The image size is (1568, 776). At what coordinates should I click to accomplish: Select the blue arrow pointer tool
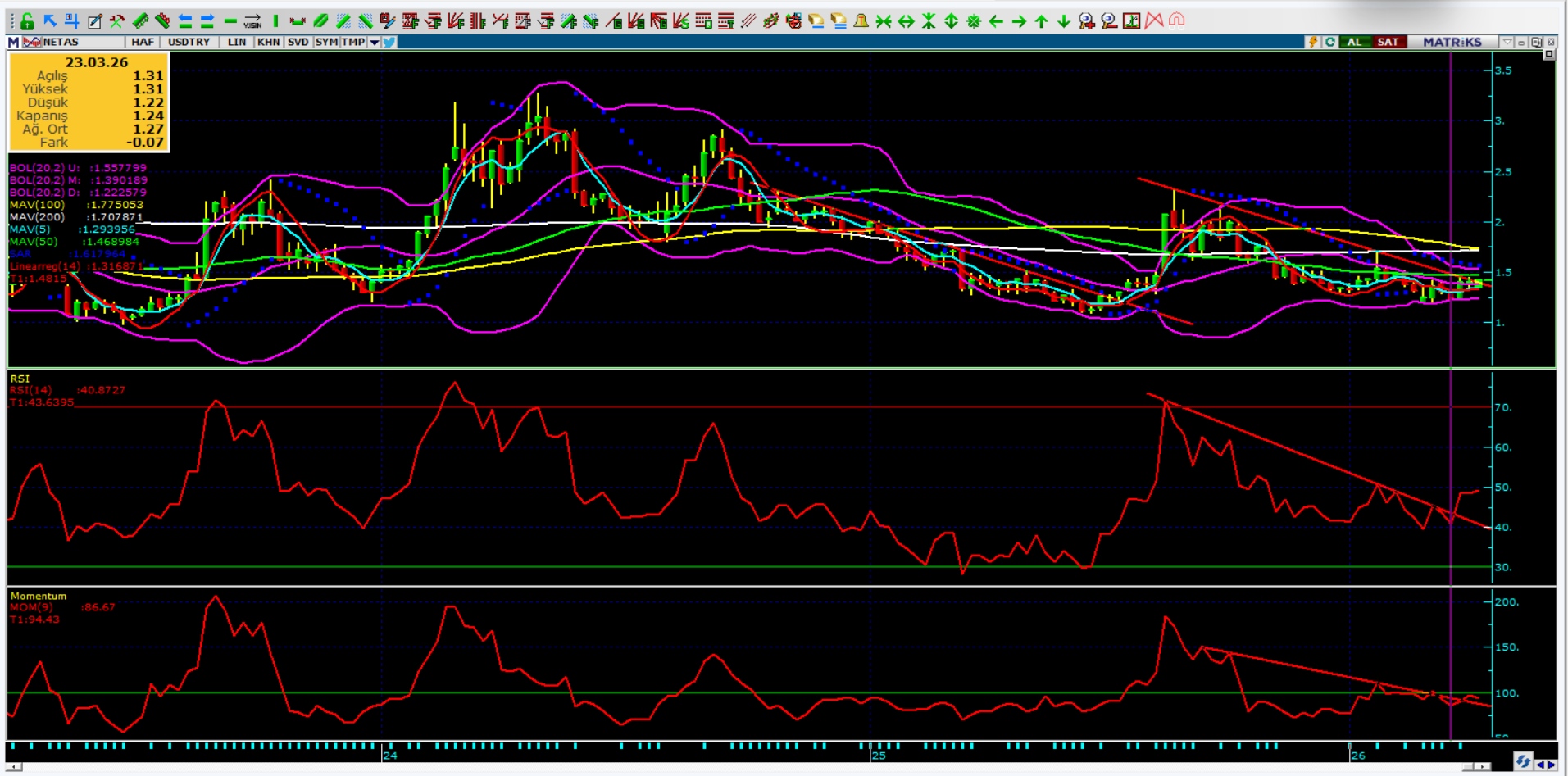pos(50,21)
